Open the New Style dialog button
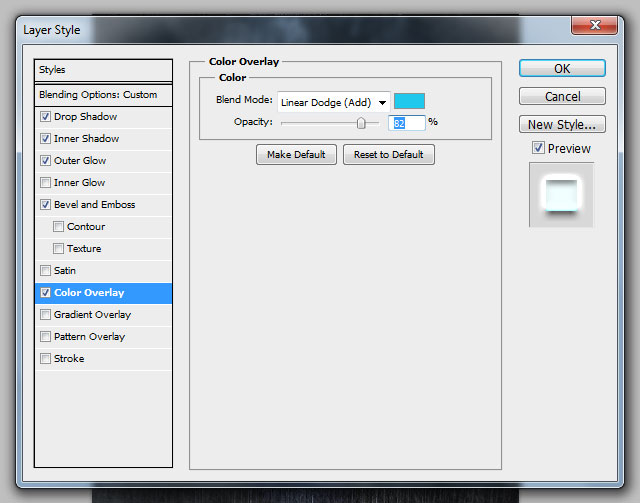Screen dimensions: 640x503 click(562, 125)
